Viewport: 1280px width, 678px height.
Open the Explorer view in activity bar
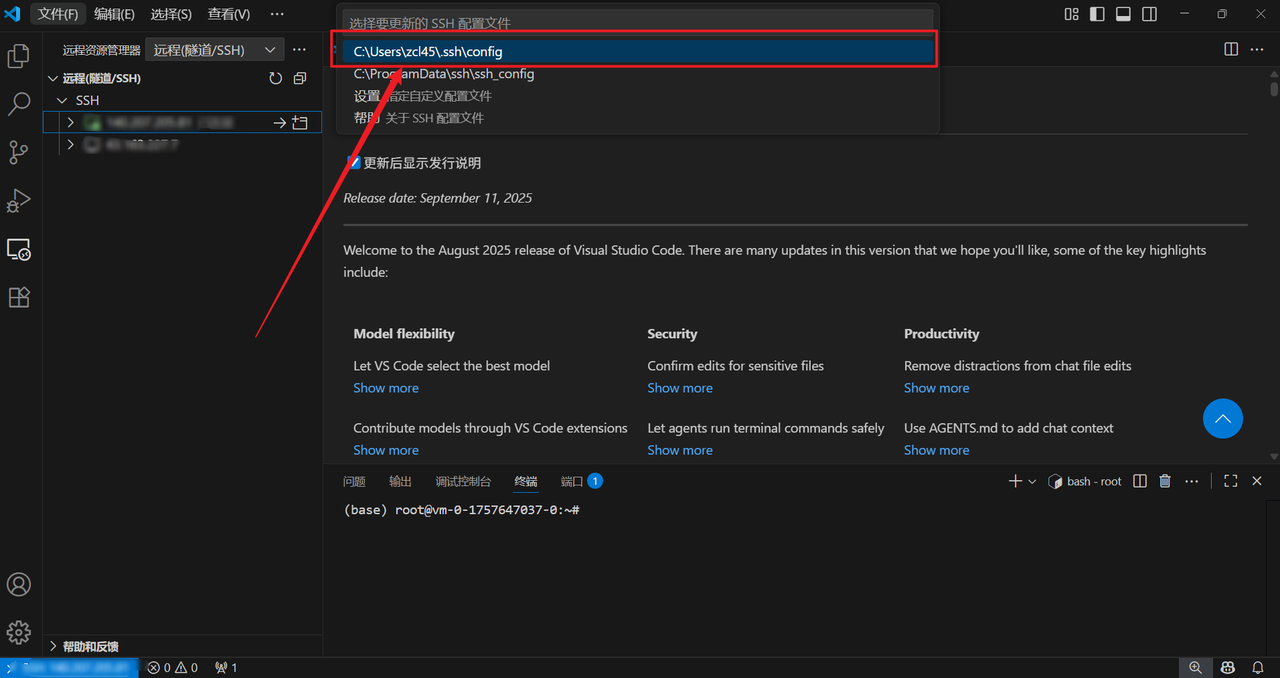click(18, 56)
